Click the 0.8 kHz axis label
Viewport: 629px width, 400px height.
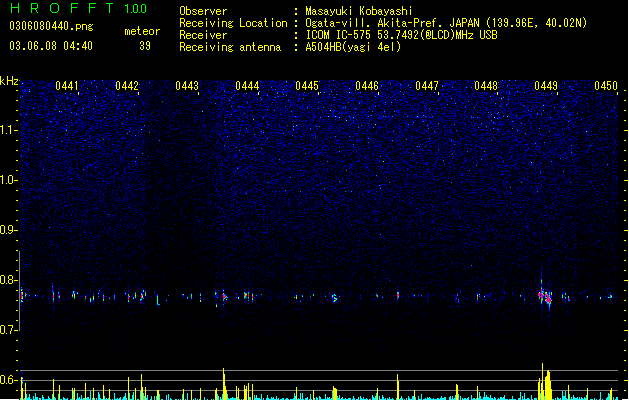(x=8, y=280)
